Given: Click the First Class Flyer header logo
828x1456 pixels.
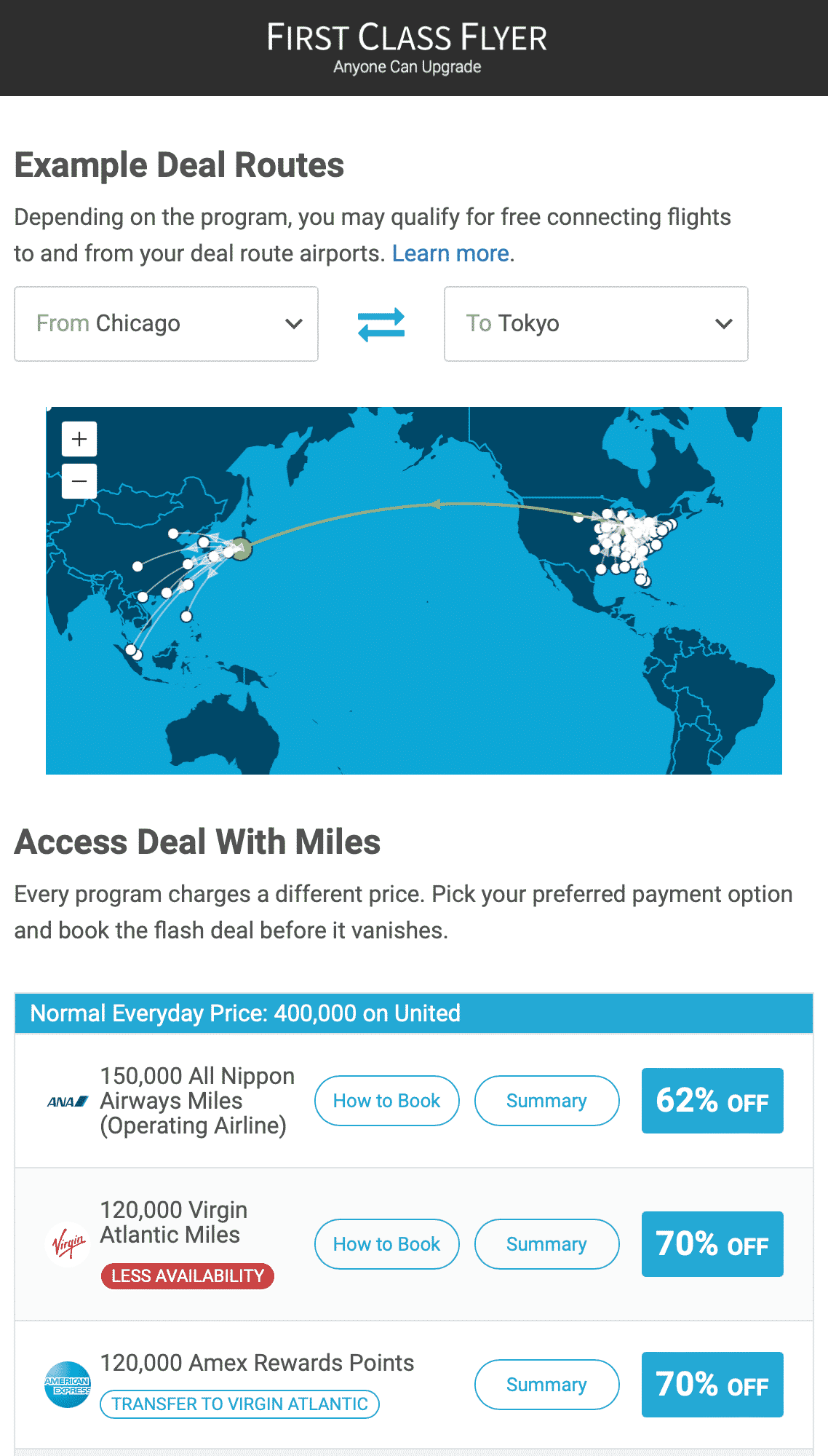Looking at the screenshot, I should click(x=407, y=47).
